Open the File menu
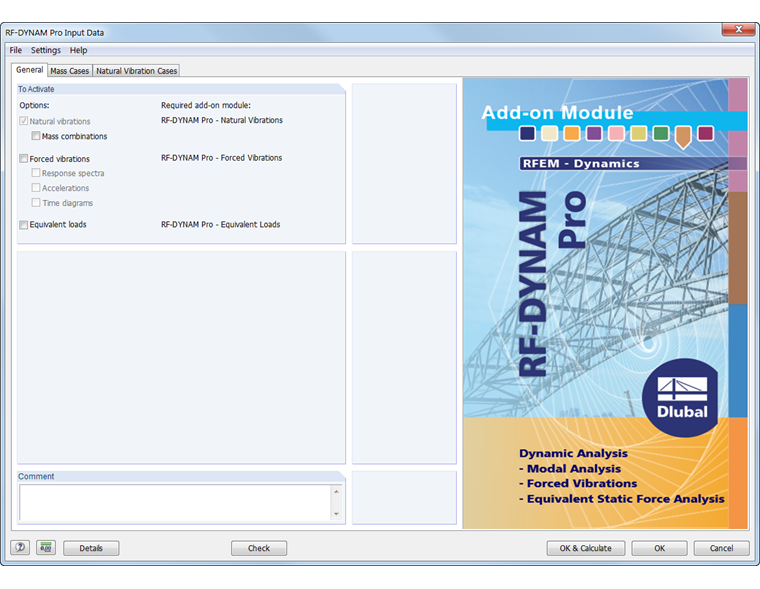The image size is (760, 589). coord(16,50)
